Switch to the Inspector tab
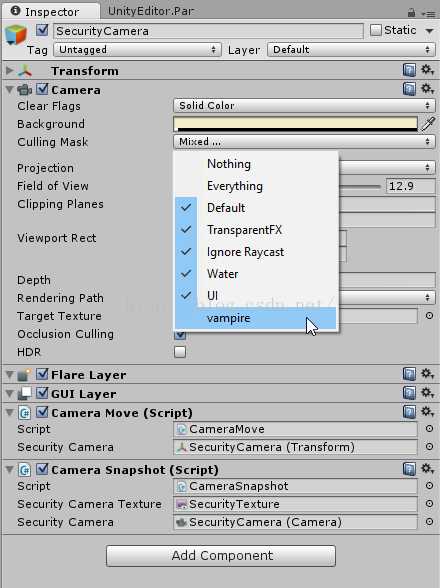The image size is (440, 588). [x=51, y=11]
